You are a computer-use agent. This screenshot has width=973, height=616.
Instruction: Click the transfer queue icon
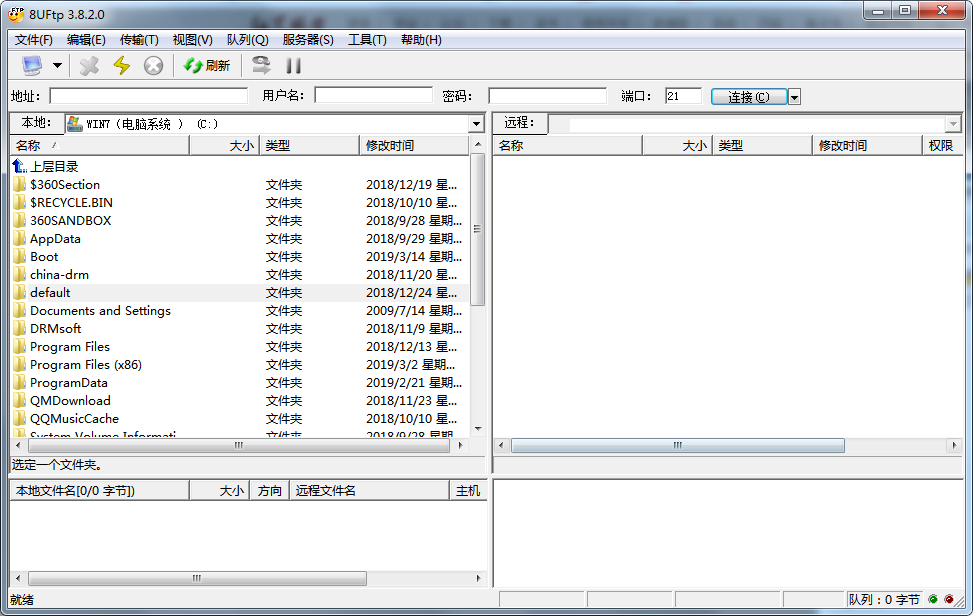coord(260,65)
